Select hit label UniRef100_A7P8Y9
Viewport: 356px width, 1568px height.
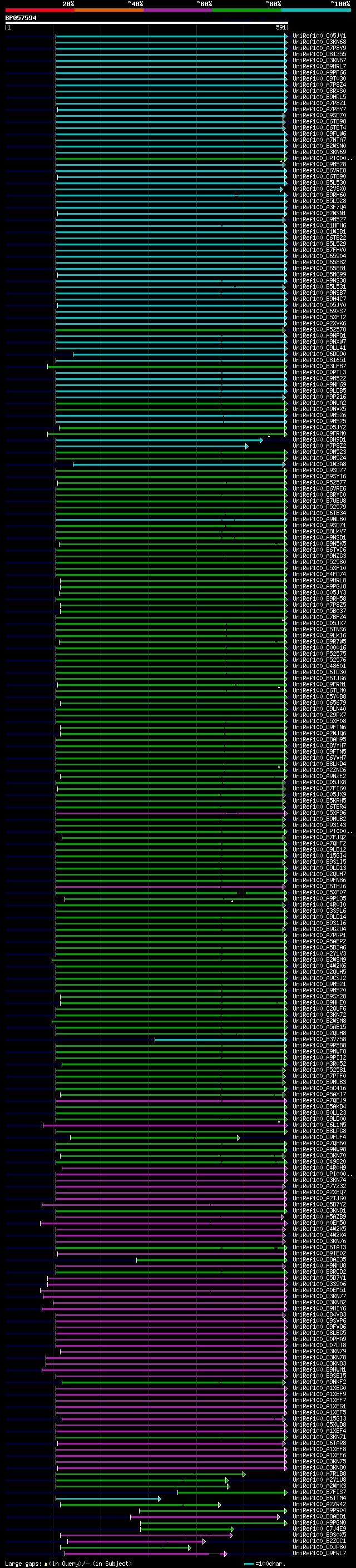coord(319,48)
